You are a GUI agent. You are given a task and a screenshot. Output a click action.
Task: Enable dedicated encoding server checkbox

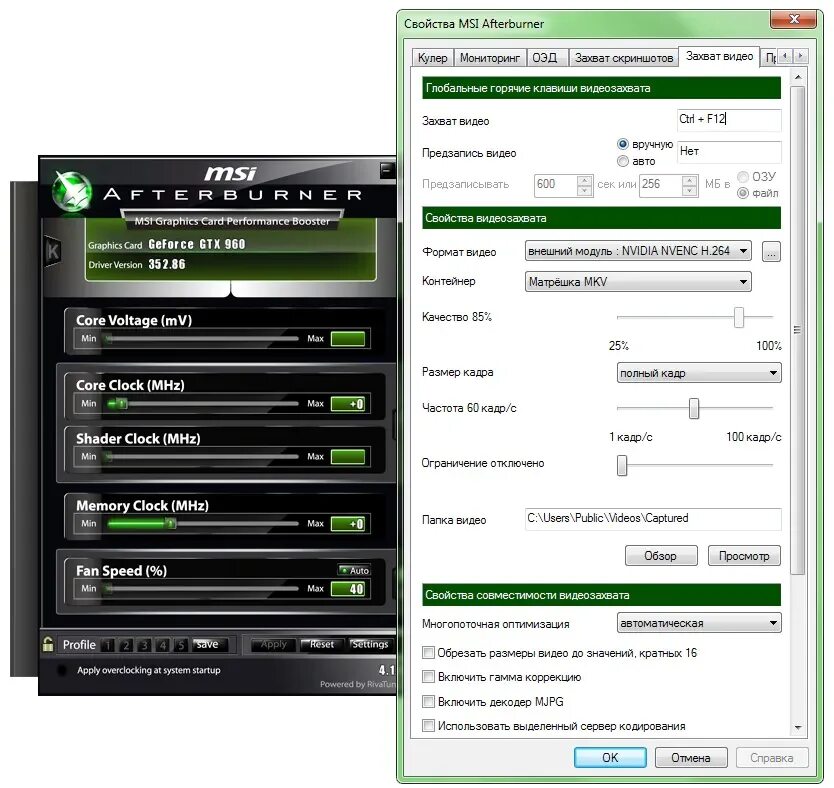[x=428, y=725]
